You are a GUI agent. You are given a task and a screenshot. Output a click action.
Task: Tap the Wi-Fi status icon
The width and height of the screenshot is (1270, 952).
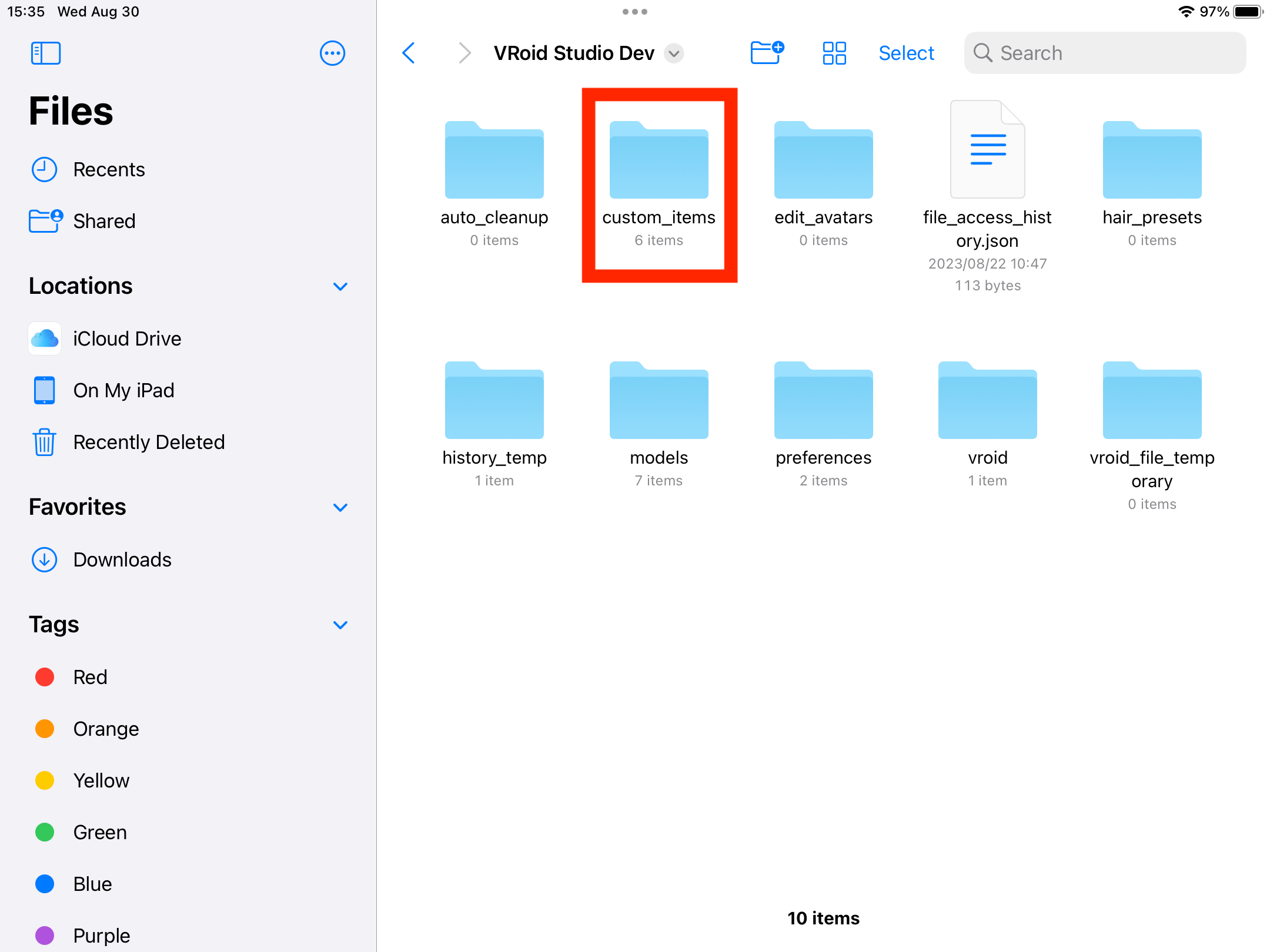(1186, 12)
